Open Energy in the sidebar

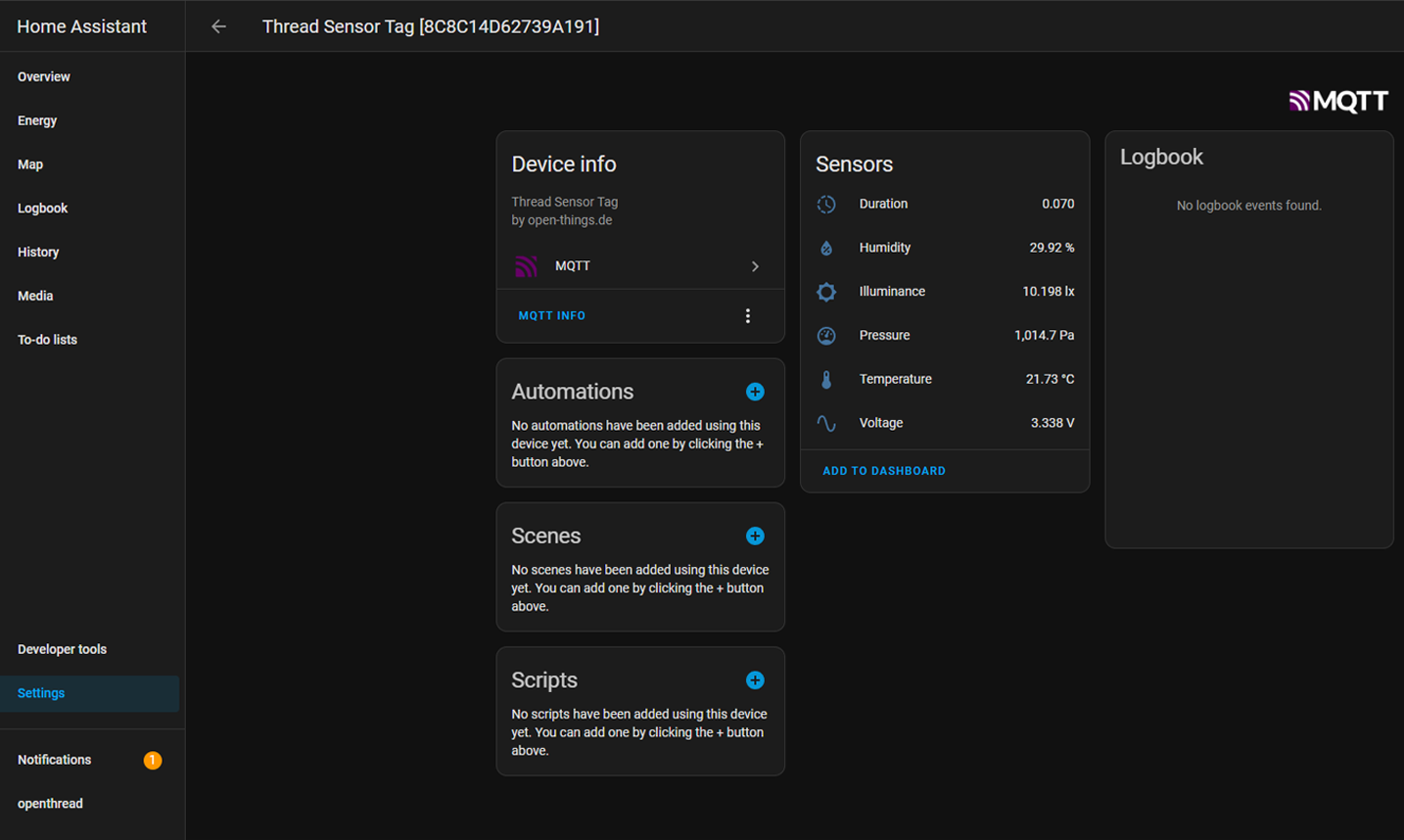(37, 120)
